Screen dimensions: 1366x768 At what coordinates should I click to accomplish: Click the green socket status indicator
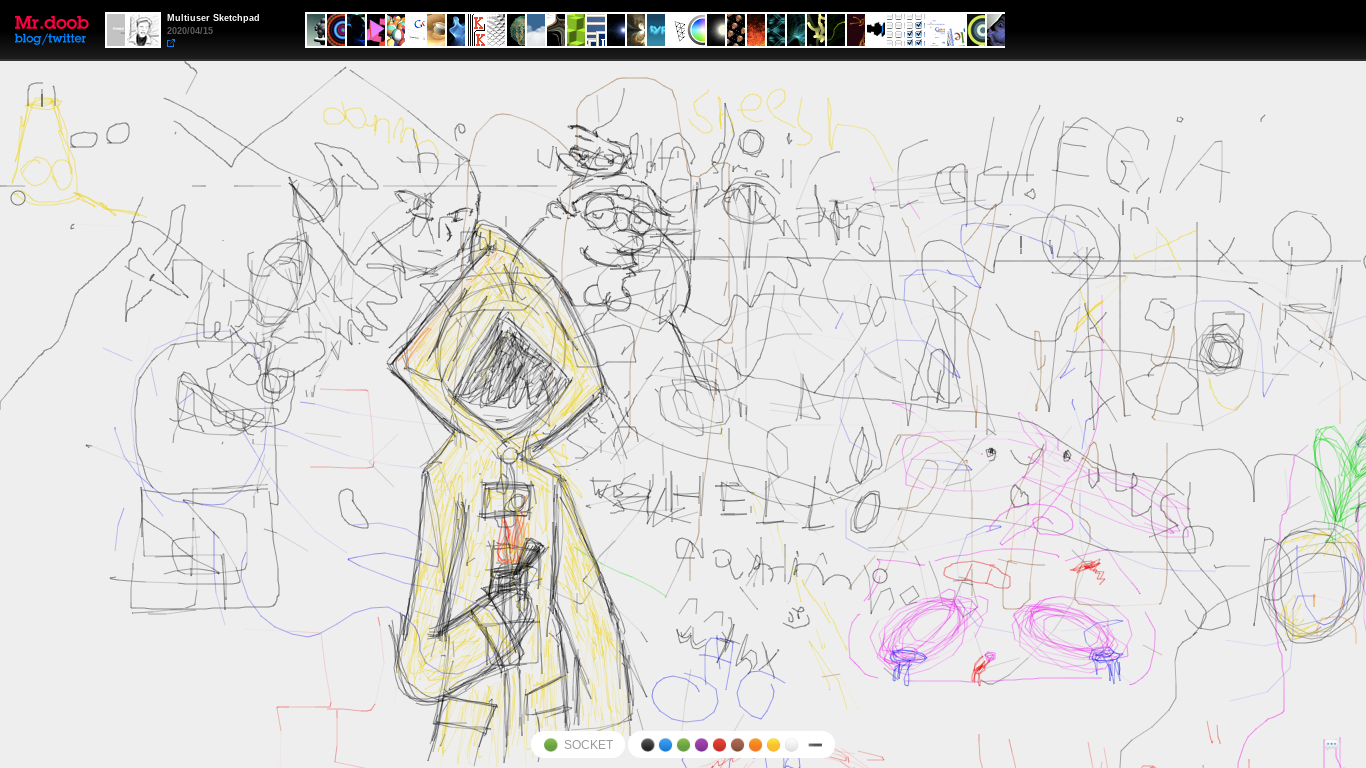[550, 745]
